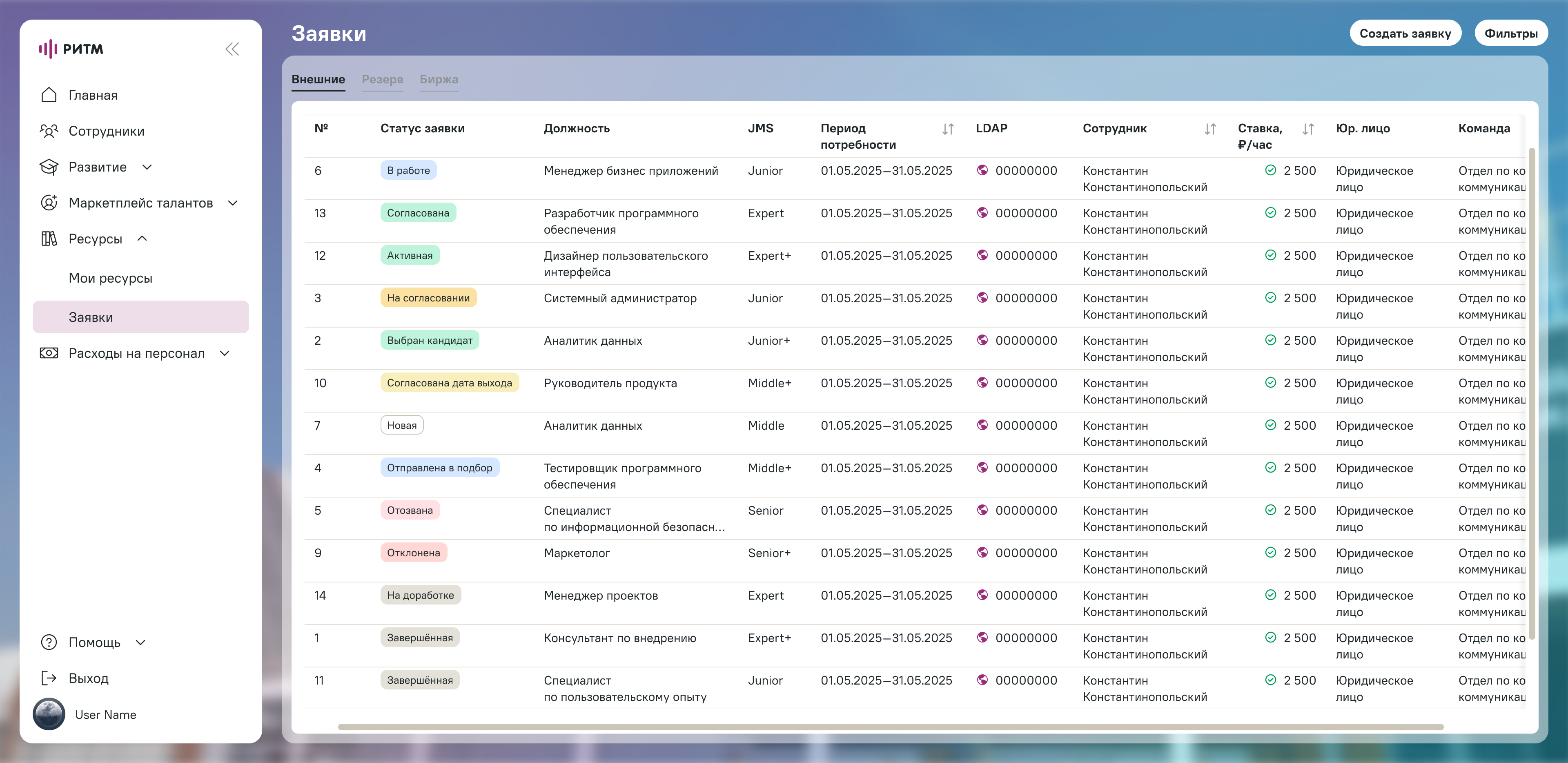Click the Развитие graduation cap icon

[x=49, y=167]
